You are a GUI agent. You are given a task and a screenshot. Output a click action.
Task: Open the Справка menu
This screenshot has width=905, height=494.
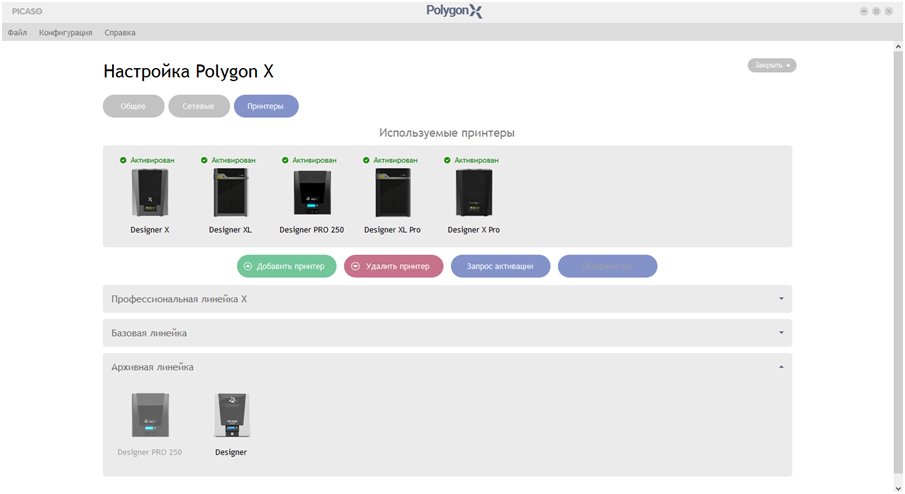coord(120,32)
